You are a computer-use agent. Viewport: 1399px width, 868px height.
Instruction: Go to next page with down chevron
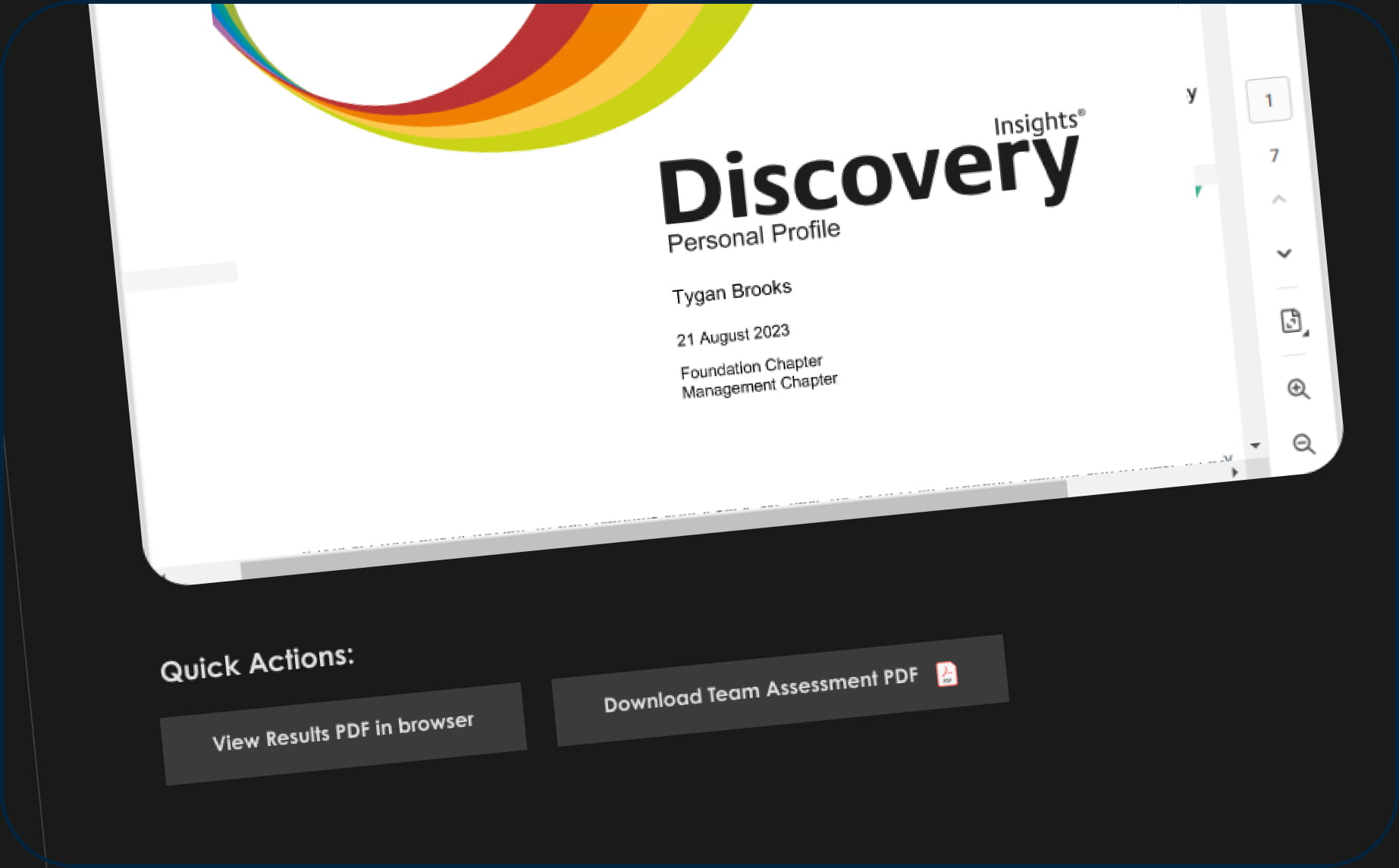tap(1284, 253)
